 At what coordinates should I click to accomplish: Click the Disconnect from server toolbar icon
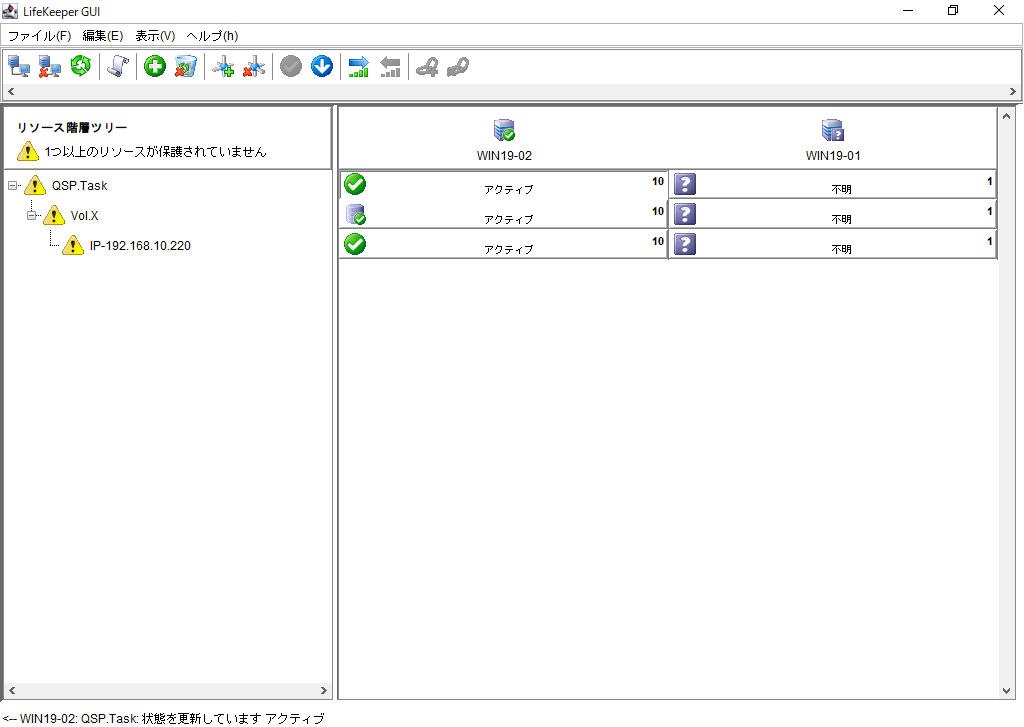[x=50, y=67]
